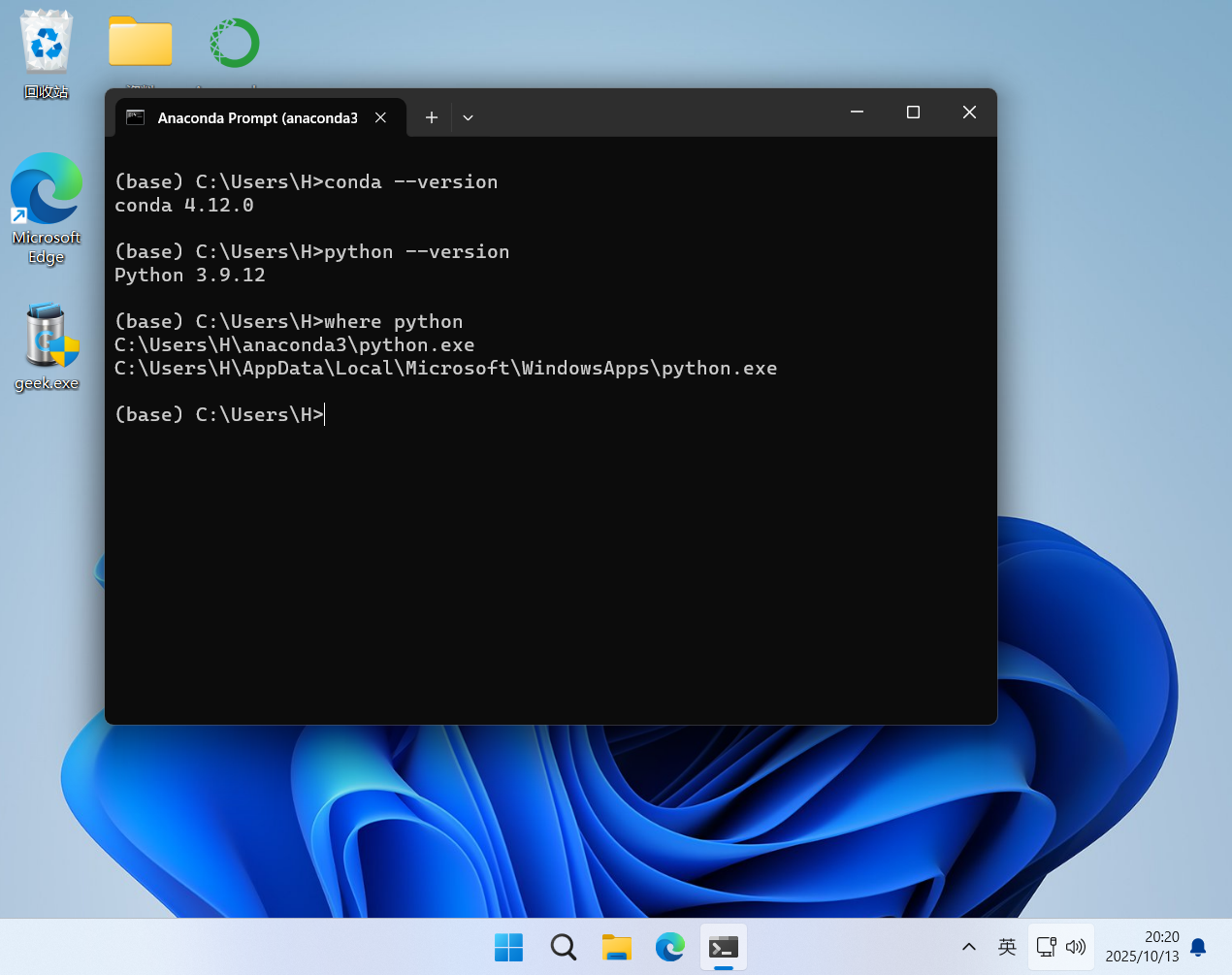Open the Windows Start menu
The width and height of the screenshot is (1232, 975).
click(x=508, y=947)
